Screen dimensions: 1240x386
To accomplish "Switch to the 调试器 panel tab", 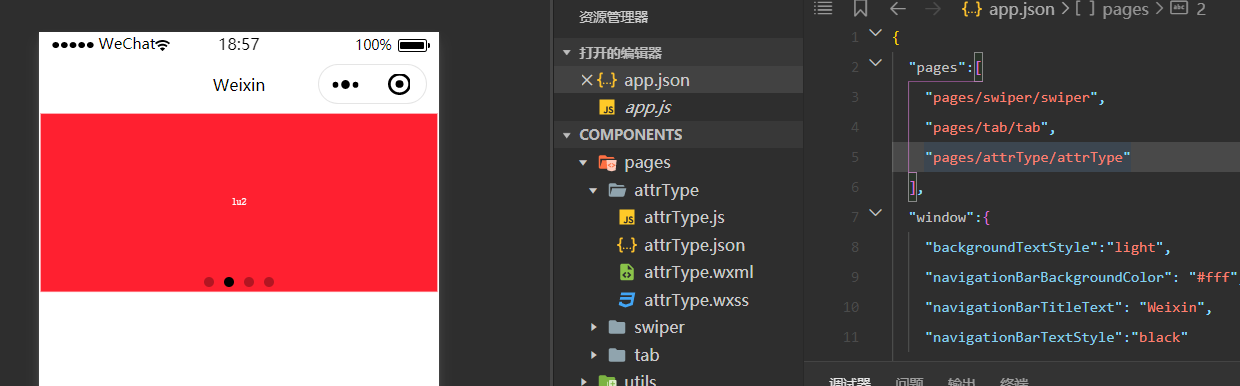I will [850, 382].
